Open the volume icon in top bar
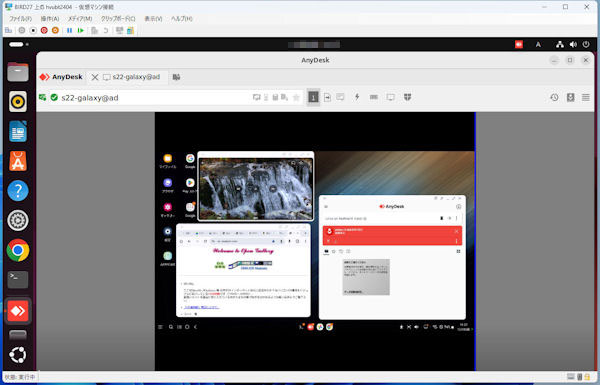 pyautogui.click(x=573, y=44)
